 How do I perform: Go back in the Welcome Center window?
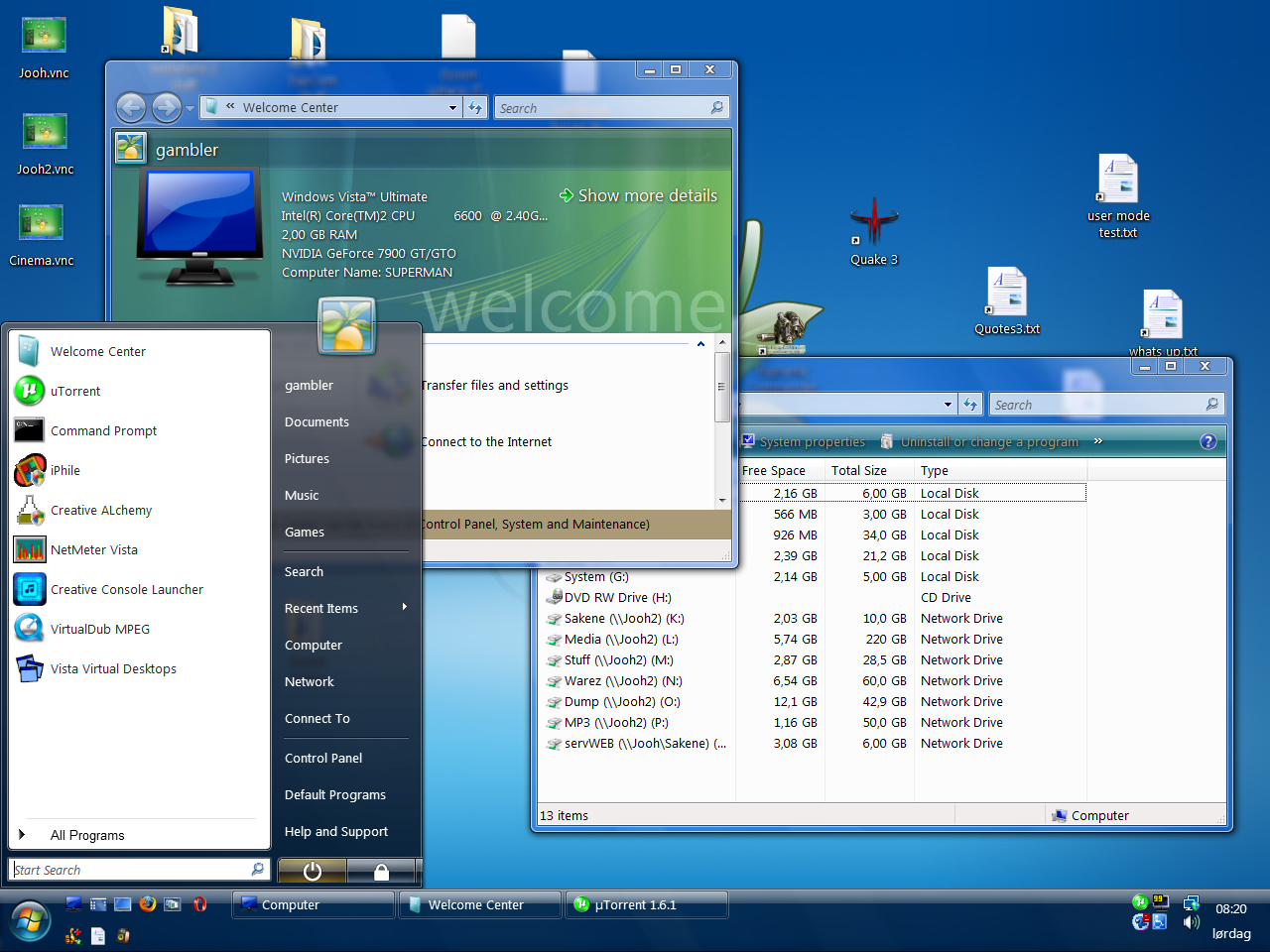[131, 107]
